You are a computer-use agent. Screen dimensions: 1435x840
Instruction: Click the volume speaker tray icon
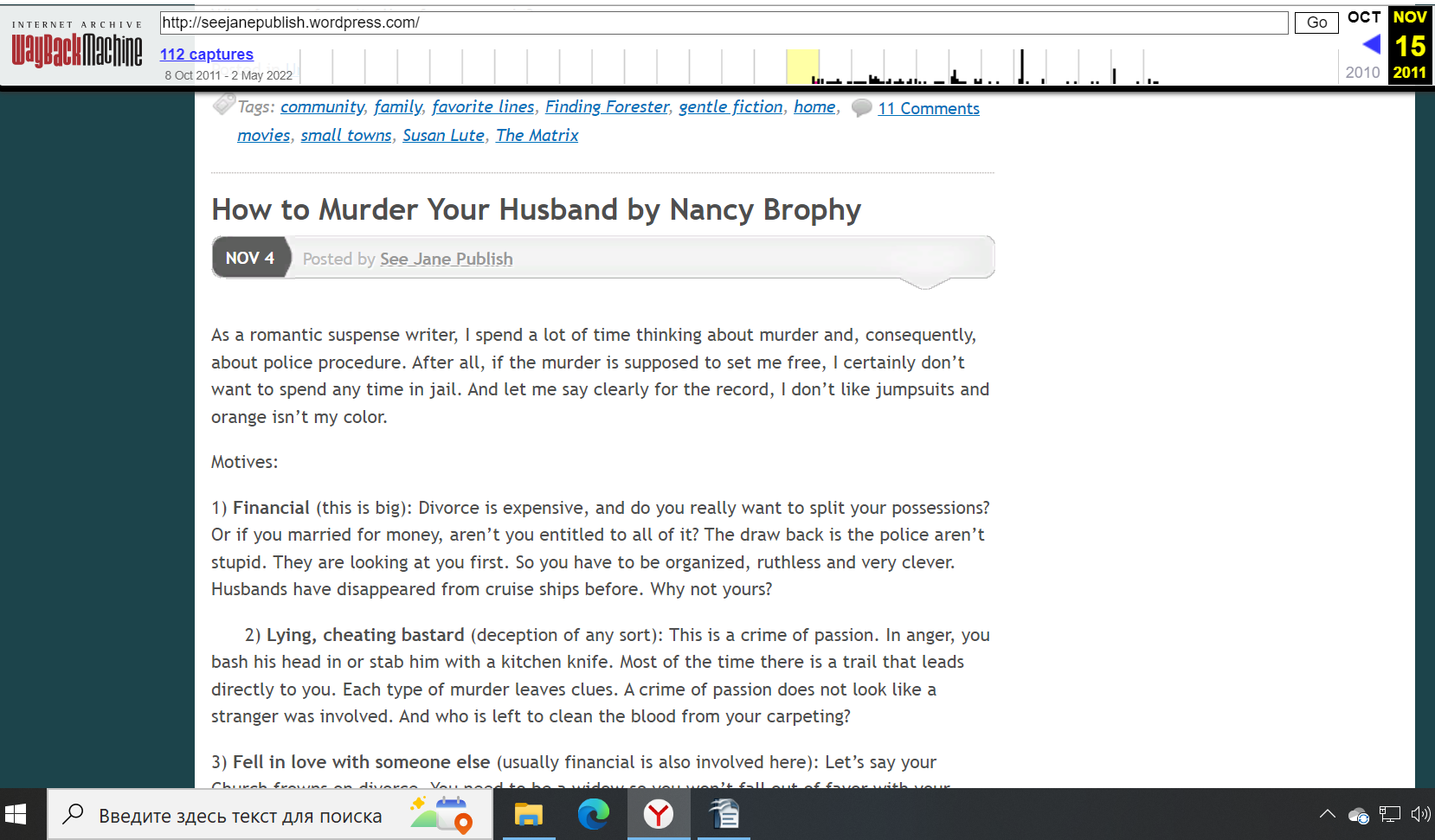point(1419,814)
